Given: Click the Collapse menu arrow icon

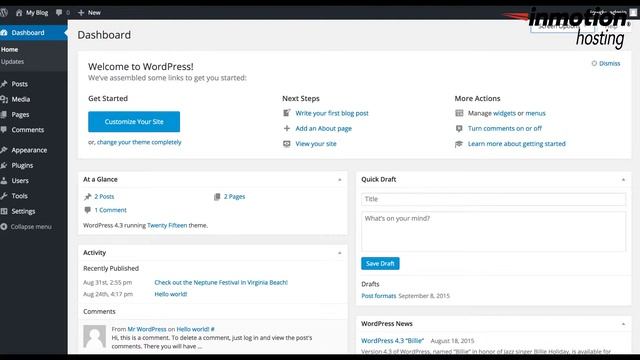Looking at the screenshot, I should (4, 227).
